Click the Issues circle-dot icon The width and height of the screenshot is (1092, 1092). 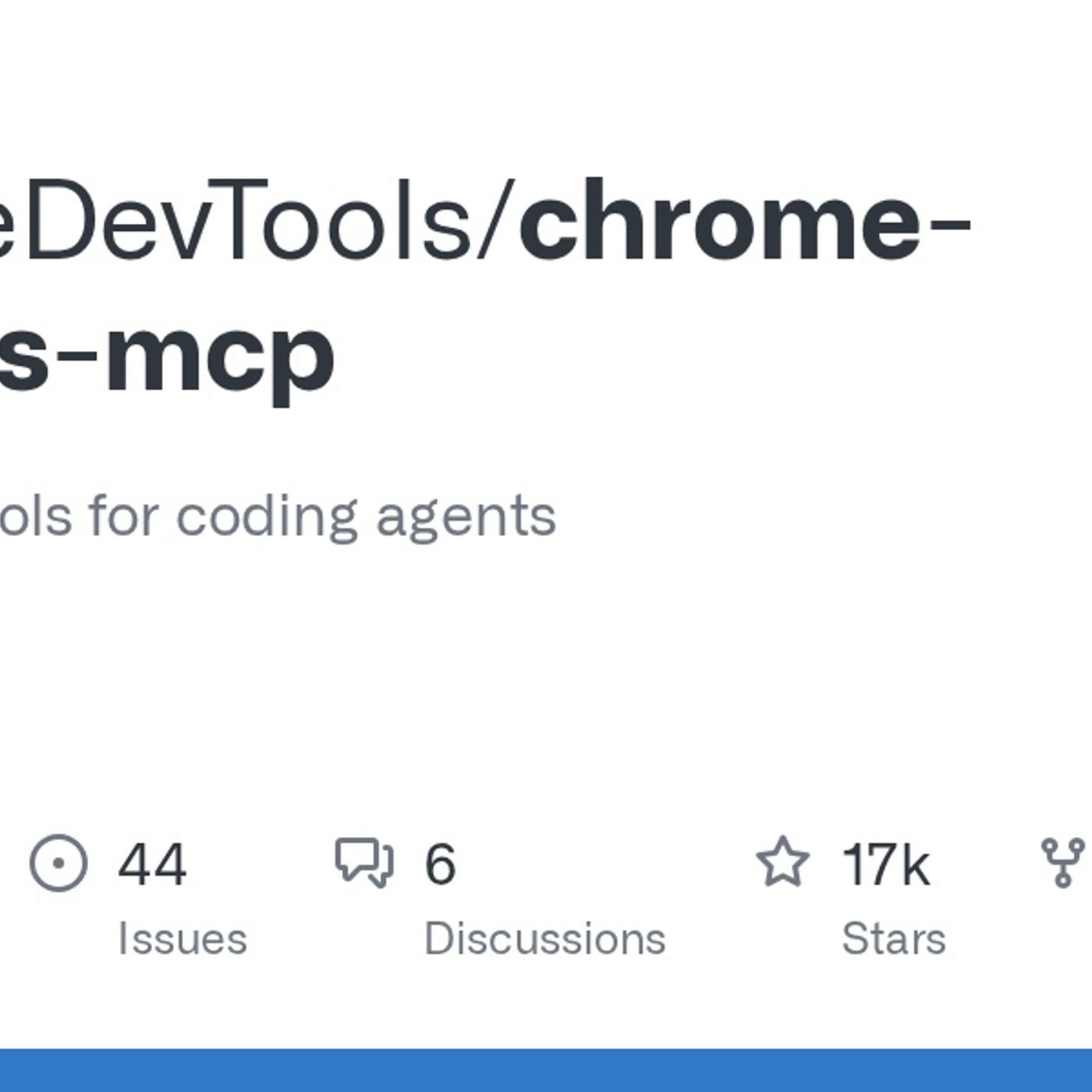tap(58, 863)
